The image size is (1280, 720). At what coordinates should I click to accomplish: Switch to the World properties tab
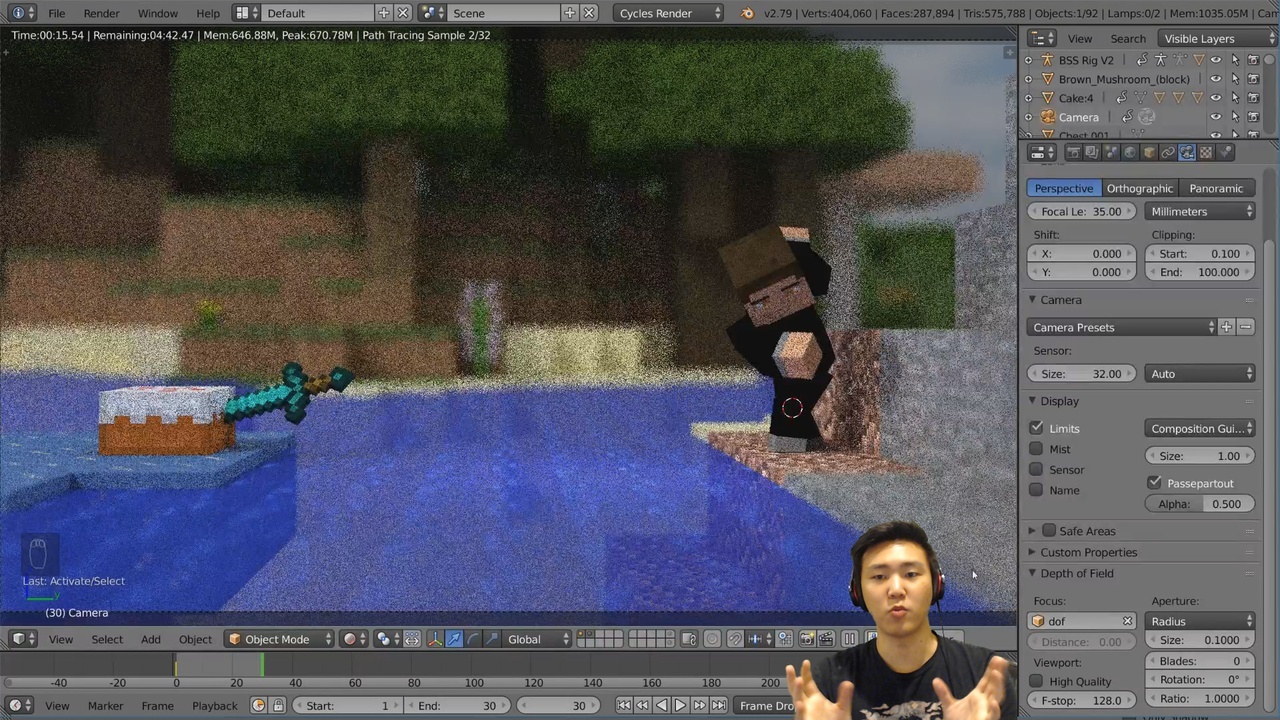pyautogui.click(x=1130, y=152)
